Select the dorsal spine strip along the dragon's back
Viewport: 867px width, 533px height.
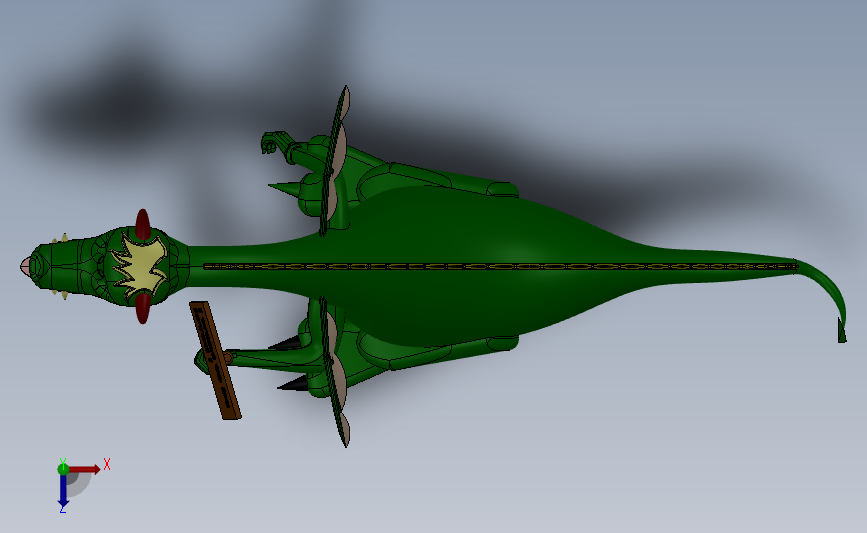tap(501, 266)
